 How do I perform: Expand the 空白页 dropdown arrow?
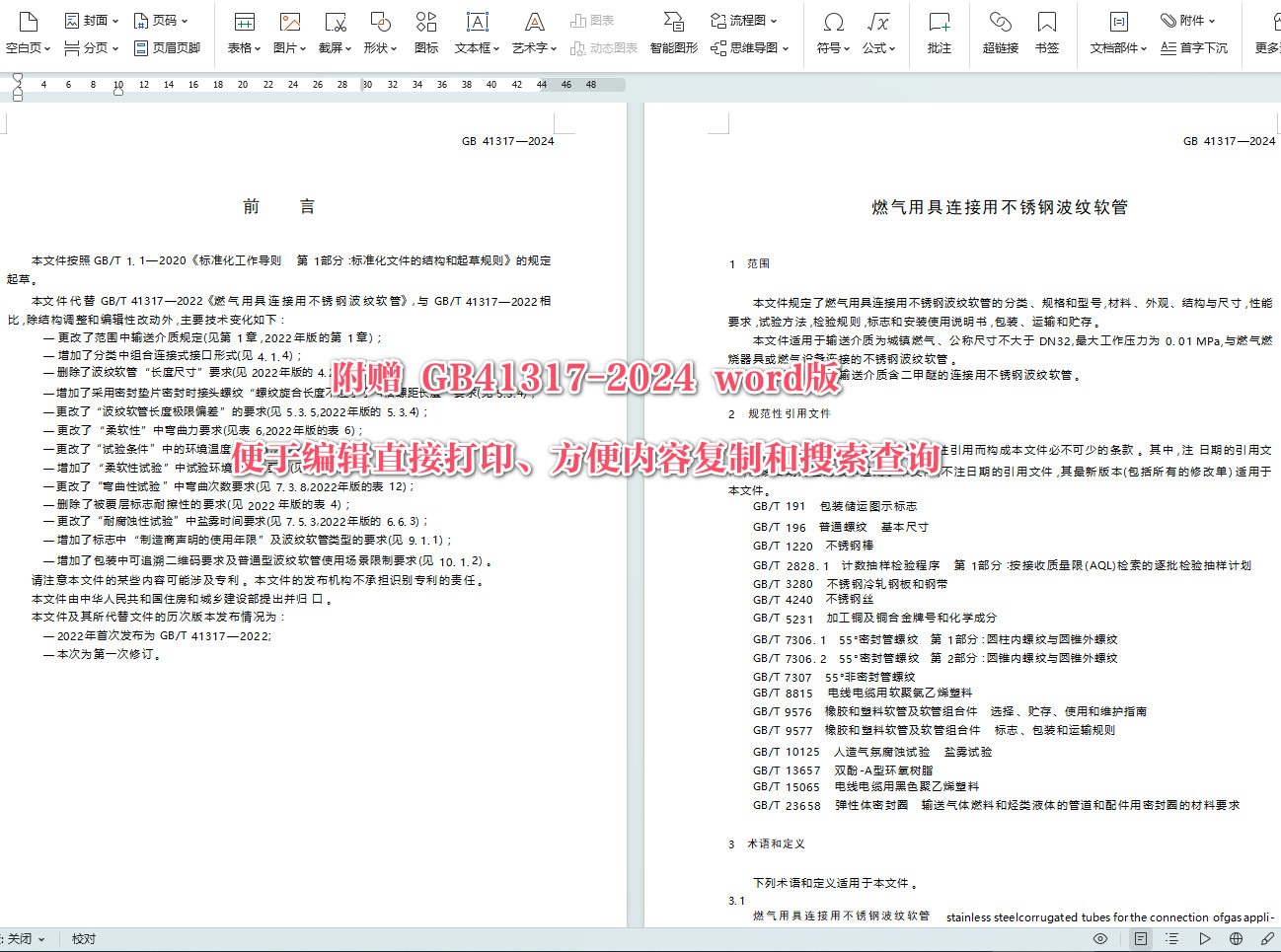45,47
